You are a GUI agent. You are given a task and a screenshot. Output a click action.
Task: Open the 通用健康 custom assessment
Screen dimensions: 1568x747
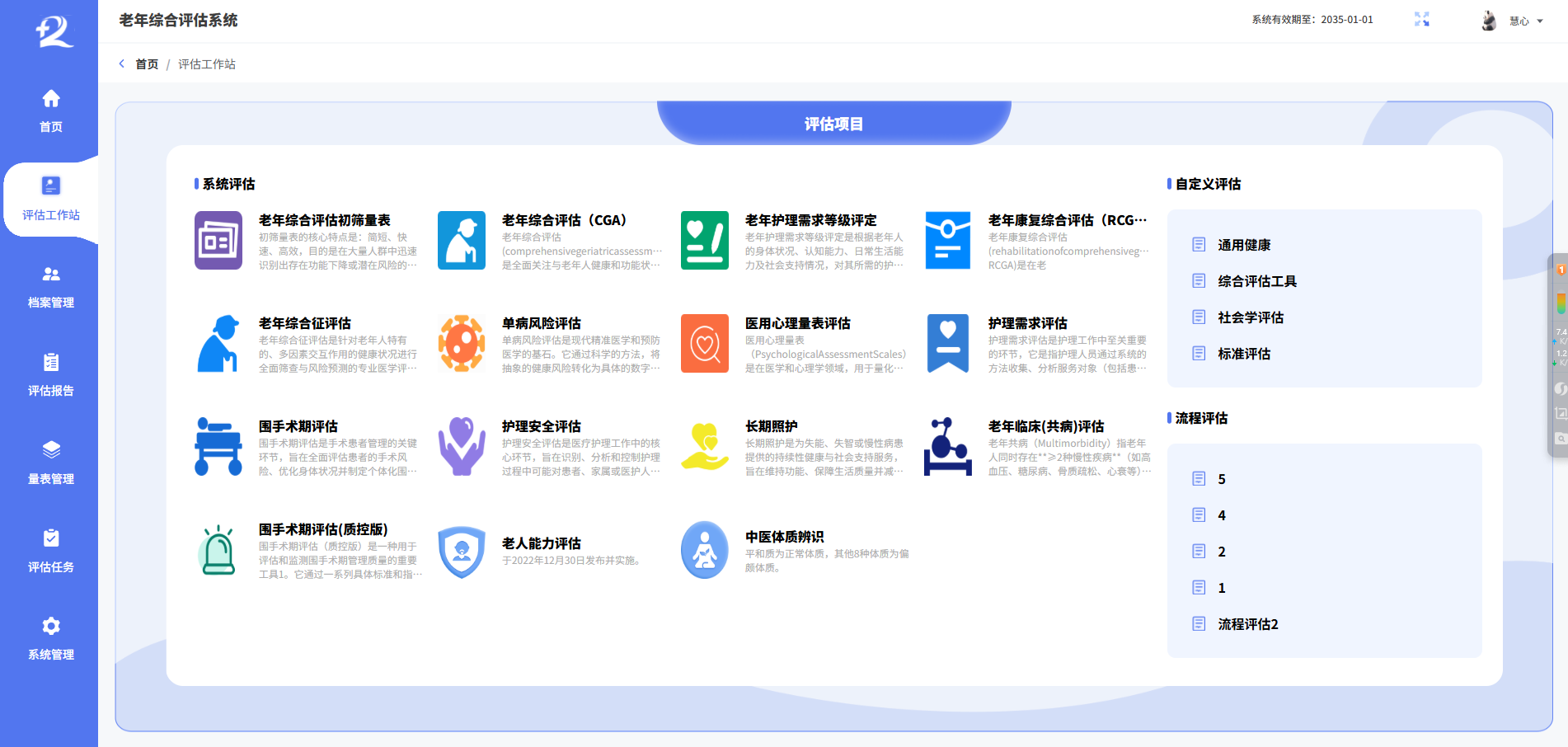point(1244,245)
